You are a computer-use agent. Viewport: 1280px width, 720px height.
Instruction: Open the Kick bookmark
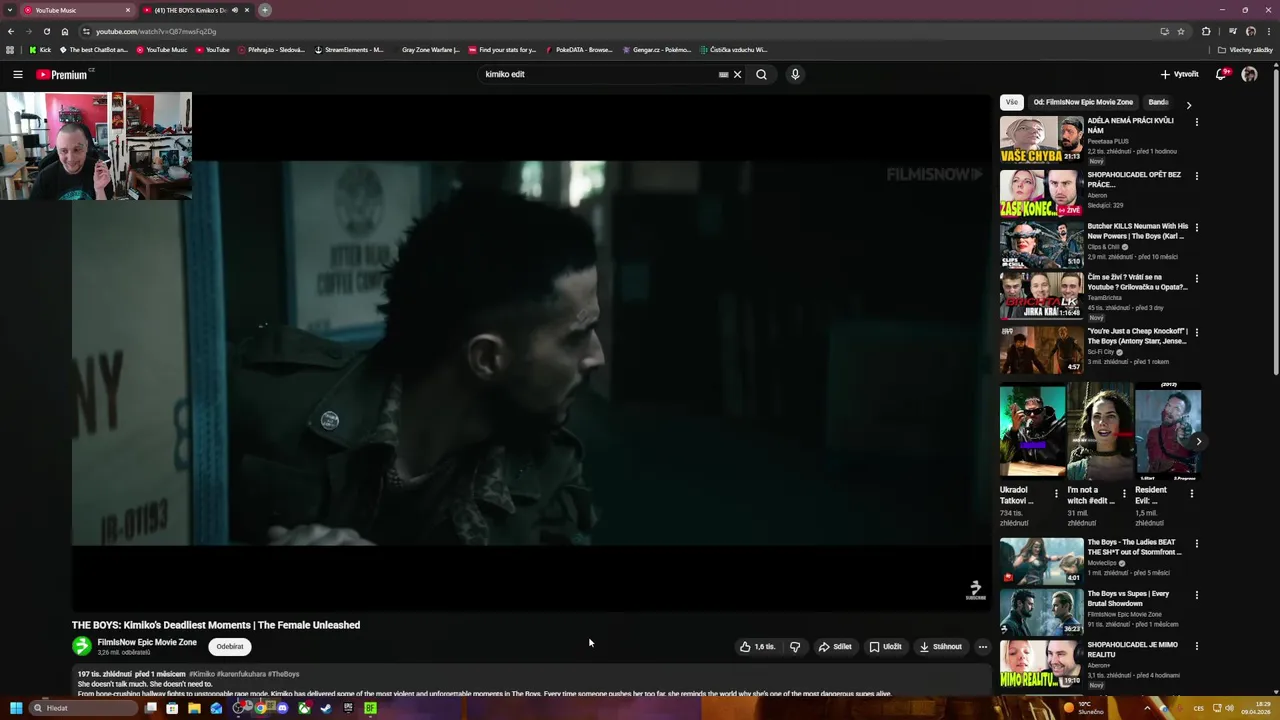[40, 49]
